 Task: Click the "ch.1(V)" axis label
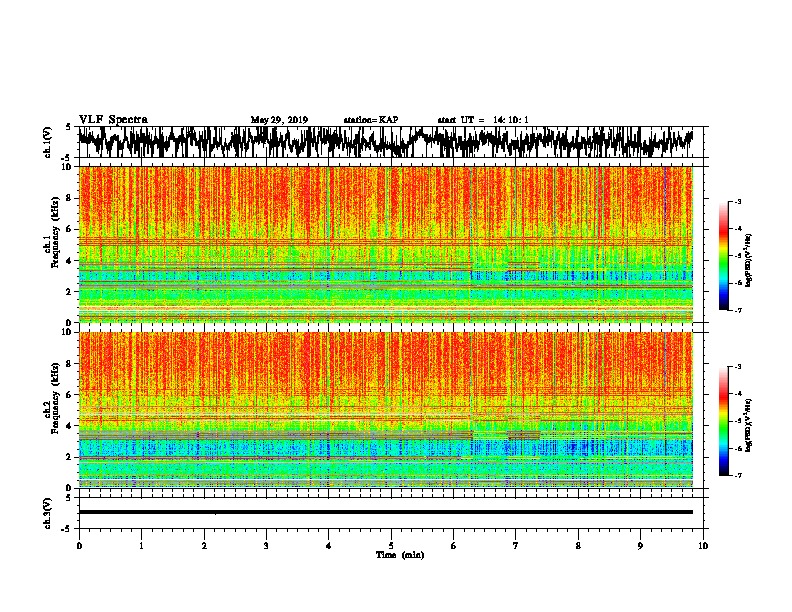pos(48,142)
